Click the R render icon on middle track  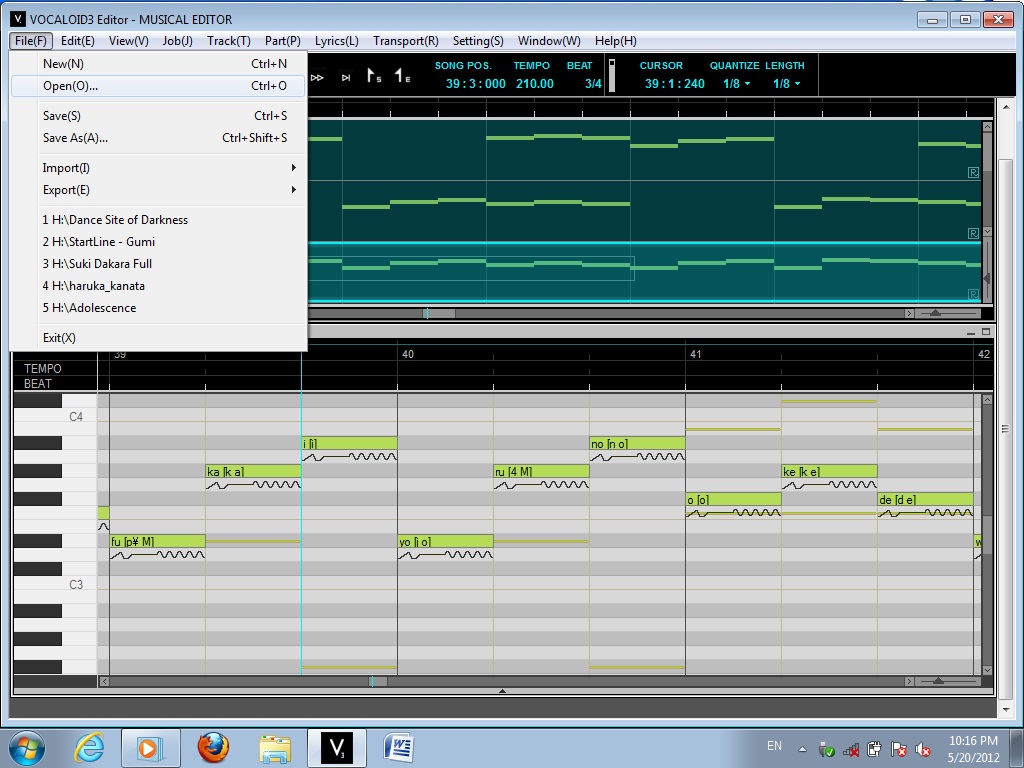[x=973, y=233]
